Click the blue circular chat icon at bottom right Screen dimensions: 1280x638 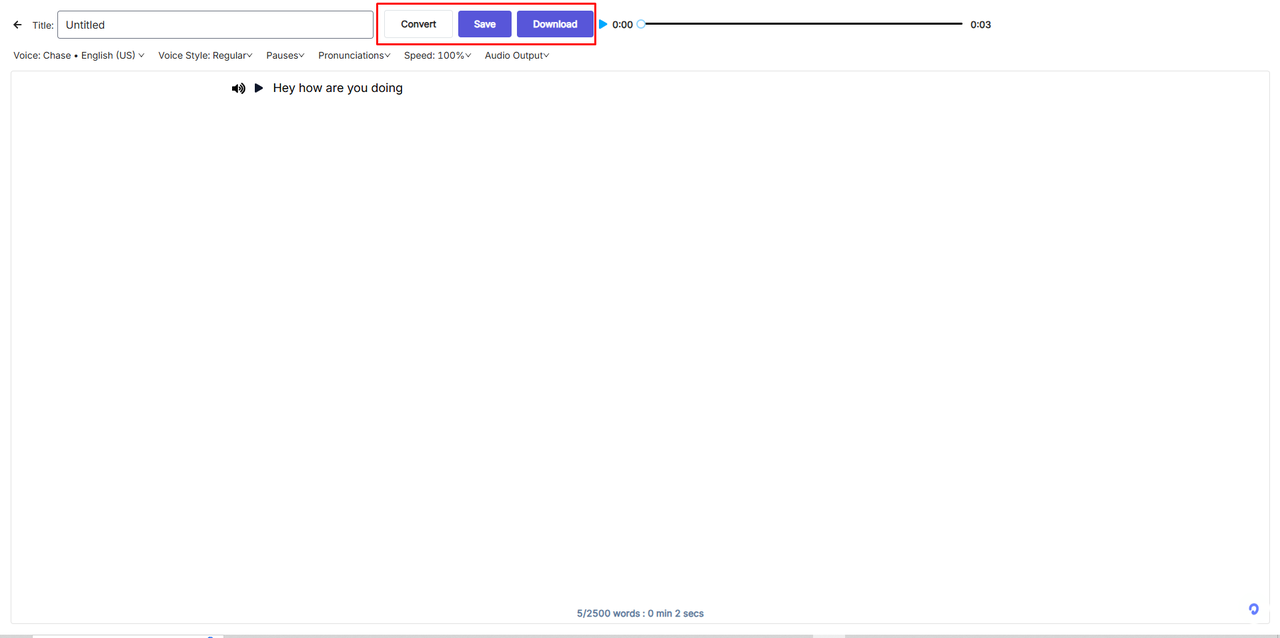click(1254, 609)
